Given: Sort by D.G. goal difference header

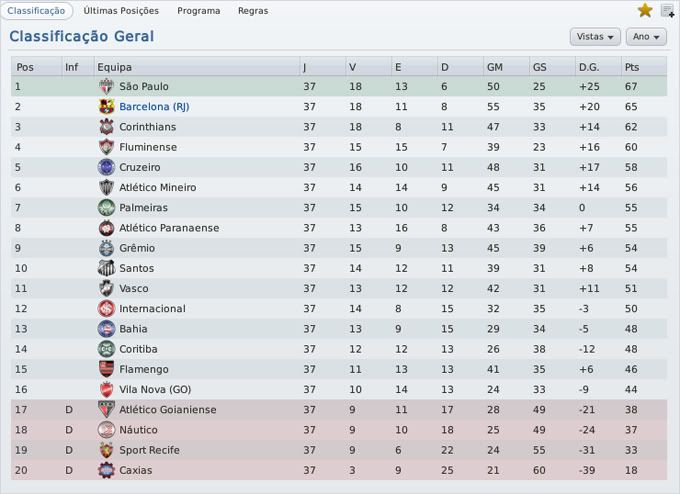Looking at the screenshot, I should 588,67.
